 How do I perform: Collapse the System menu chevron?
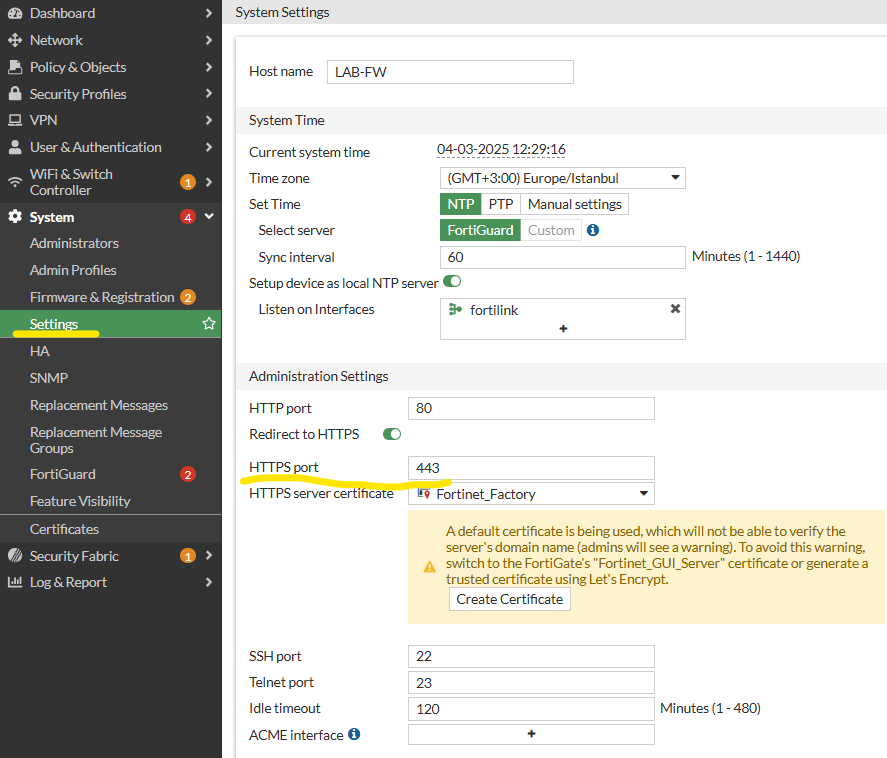(x=209, y=216)
